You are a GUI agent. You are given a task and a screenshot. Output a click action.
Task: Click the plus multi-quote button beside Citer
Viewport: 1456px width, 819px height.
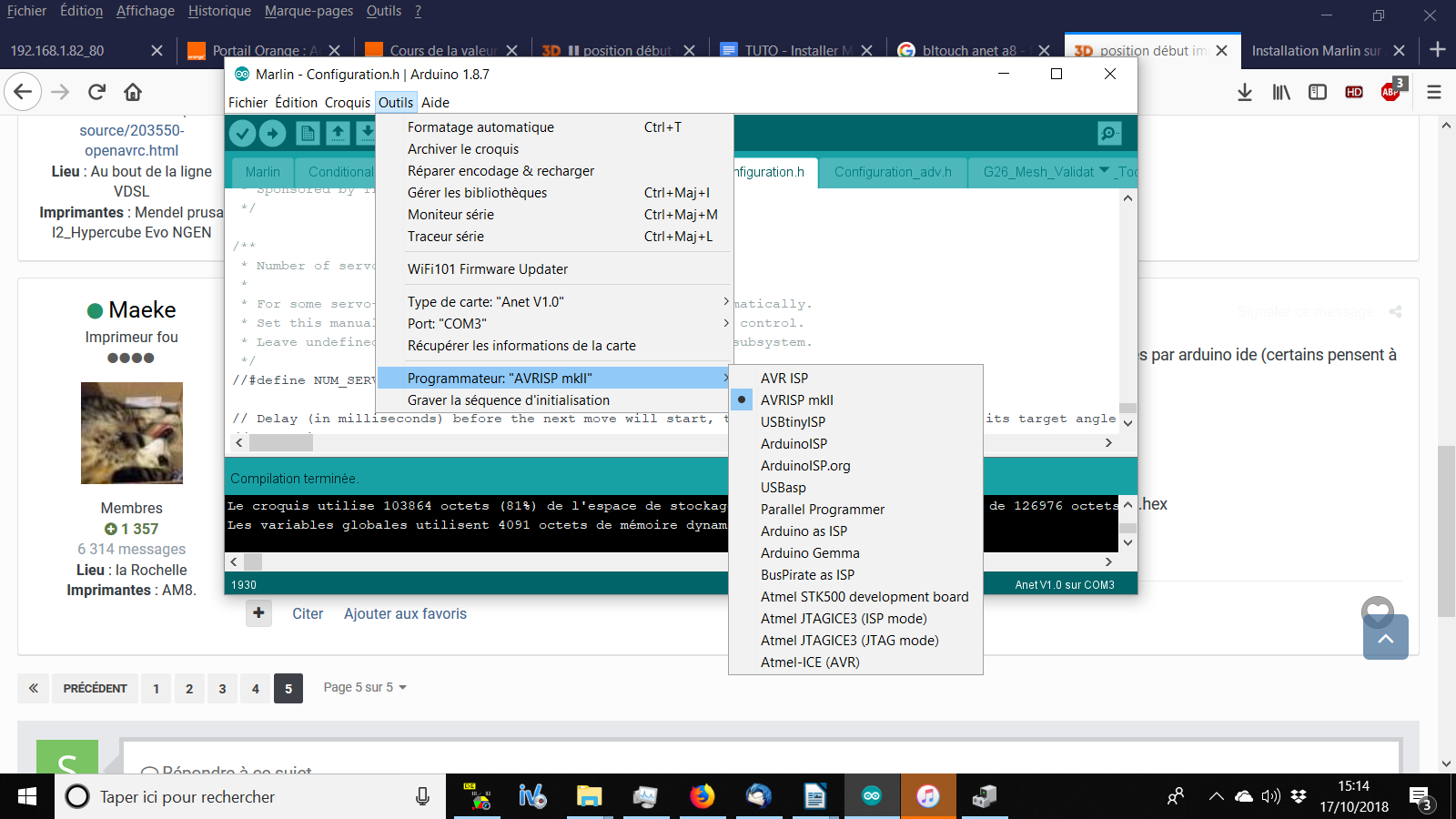[x=258, y=613]
